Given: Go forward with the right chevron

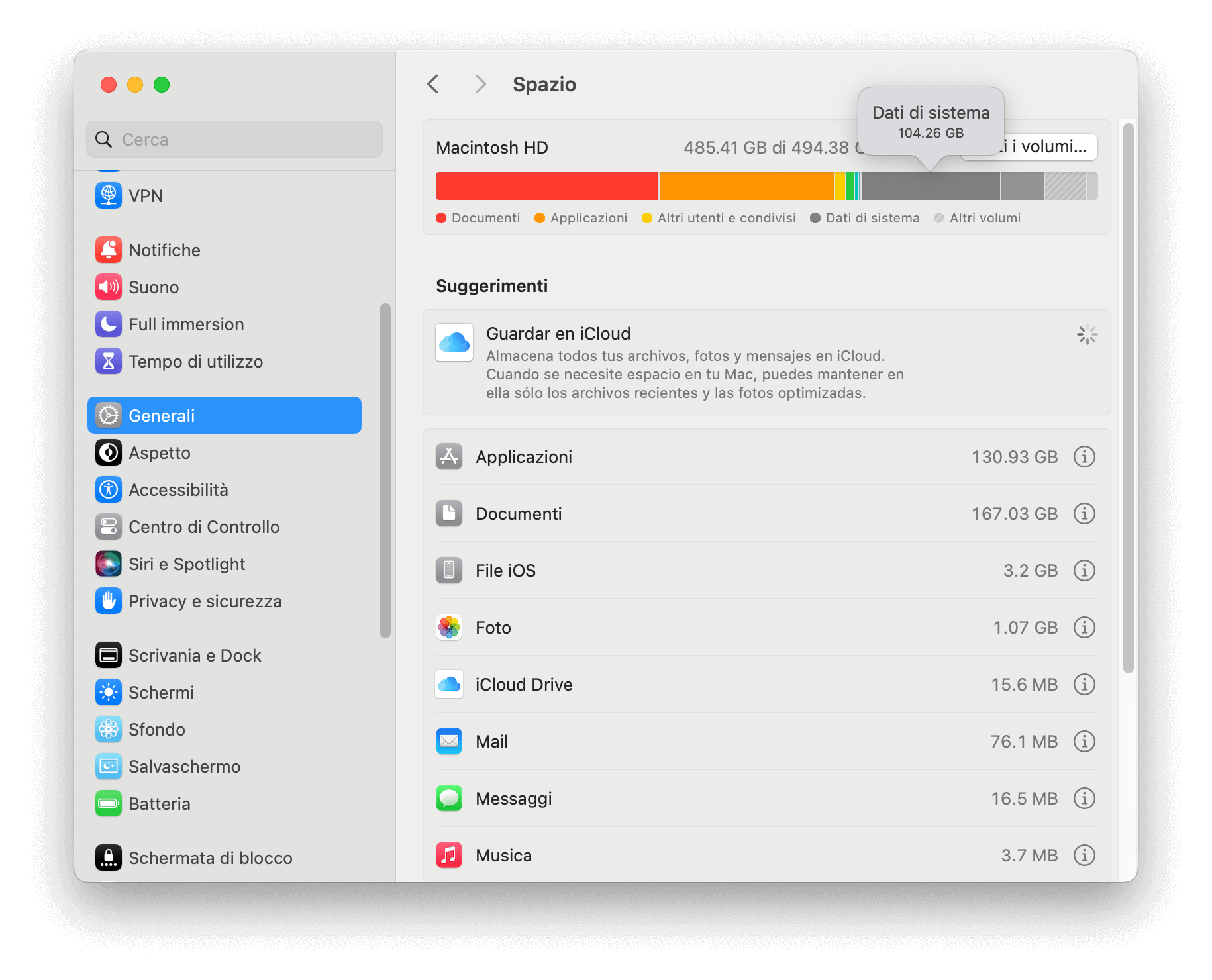Looking at the screenshot, I should [x=481, y=84].
